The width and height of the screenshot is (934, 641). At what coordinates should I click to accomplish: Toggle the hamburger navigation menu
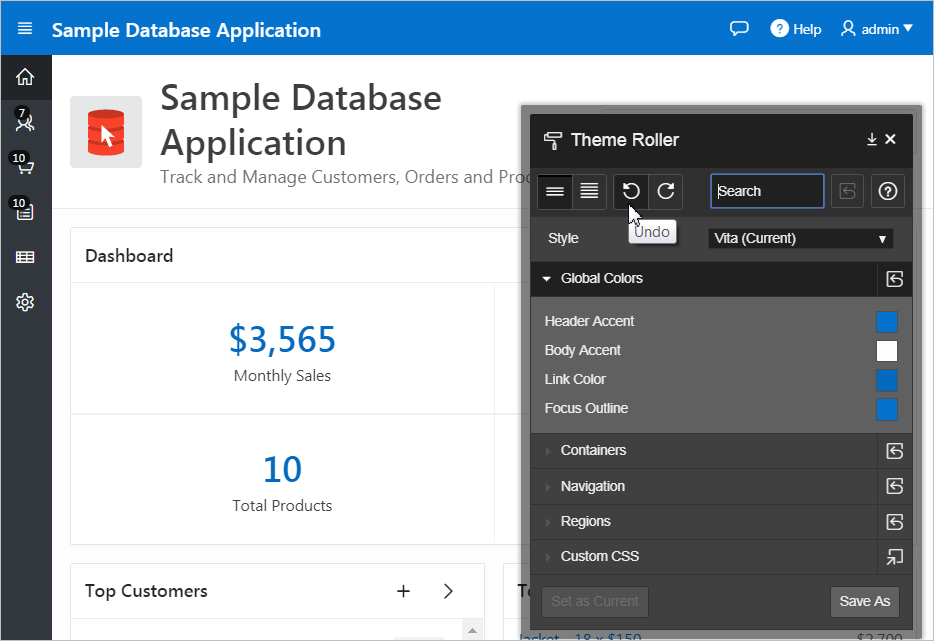click(25, 29)
